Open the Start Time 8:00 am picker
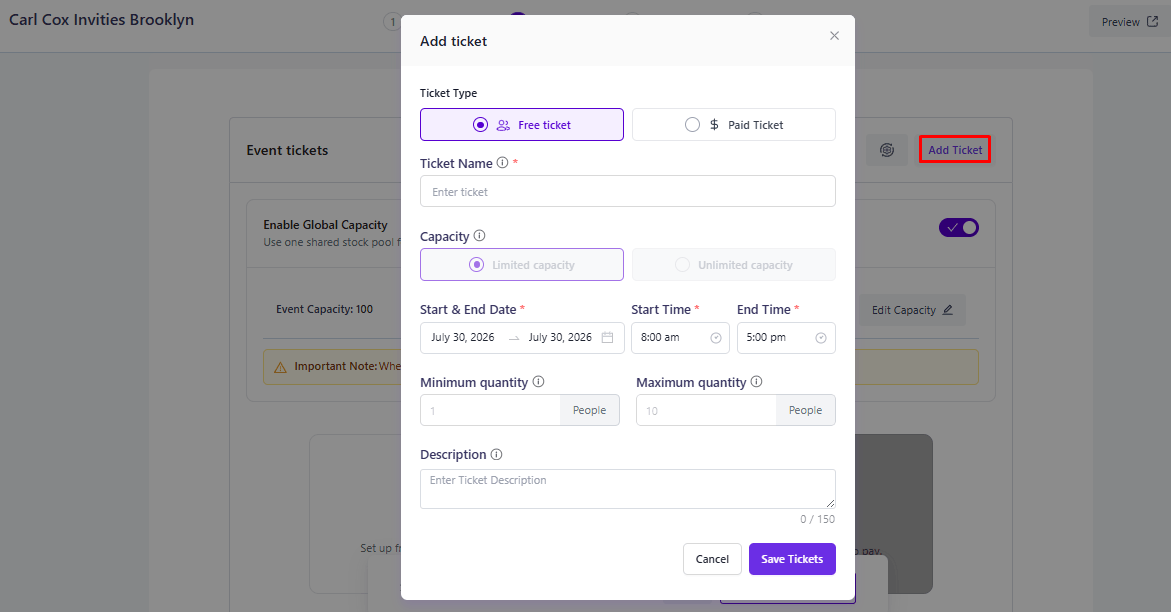 (x=680, y=338)
